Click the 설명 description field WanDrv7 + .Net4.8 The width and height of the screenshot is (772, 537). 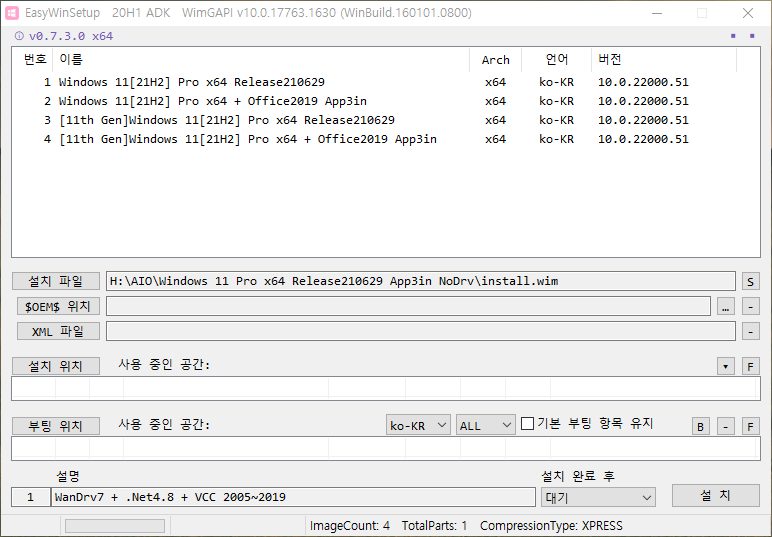293,497
